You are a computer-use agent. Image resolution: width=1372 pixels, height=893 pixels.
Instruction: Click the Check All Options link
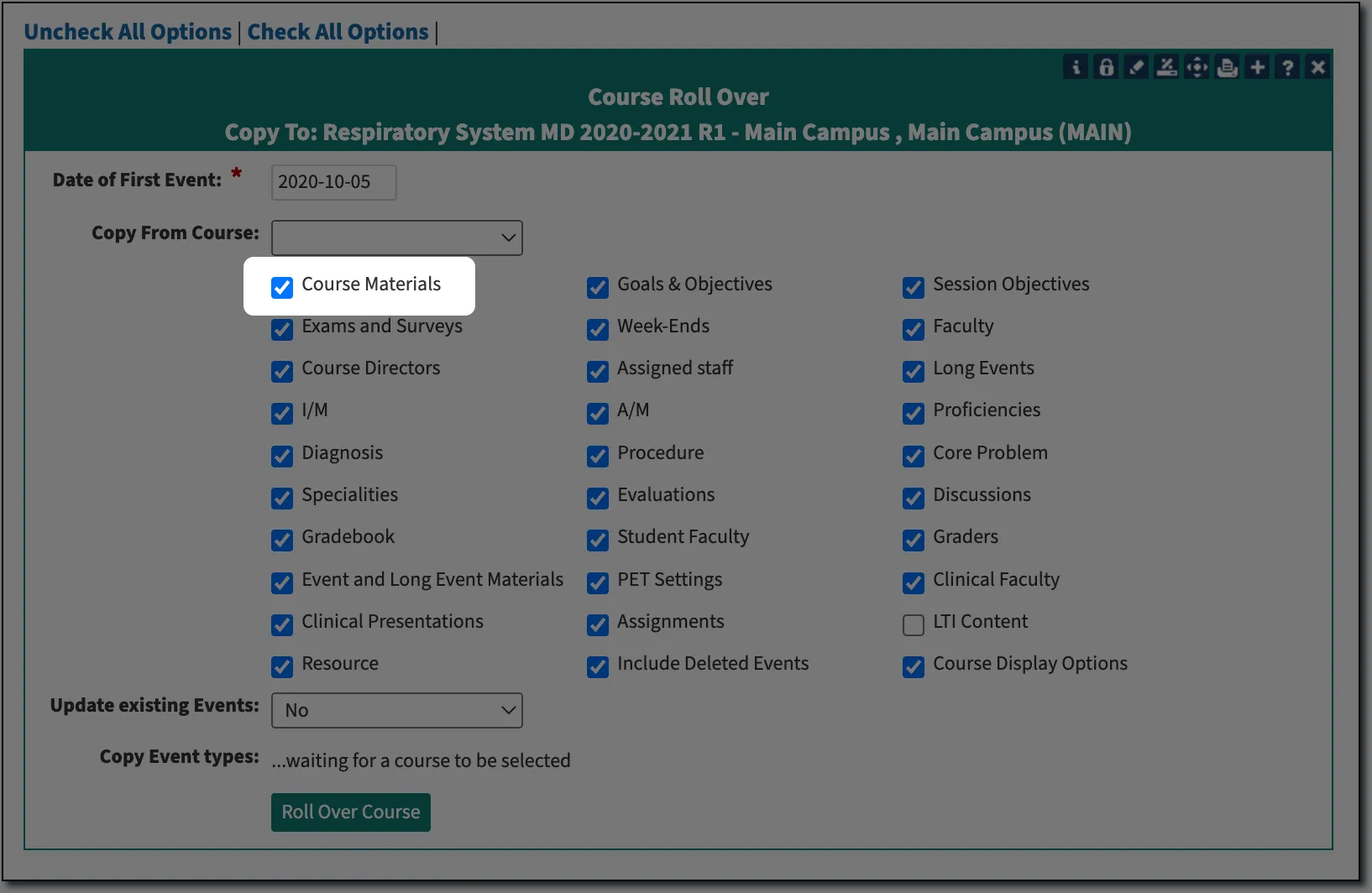(338, 32)
